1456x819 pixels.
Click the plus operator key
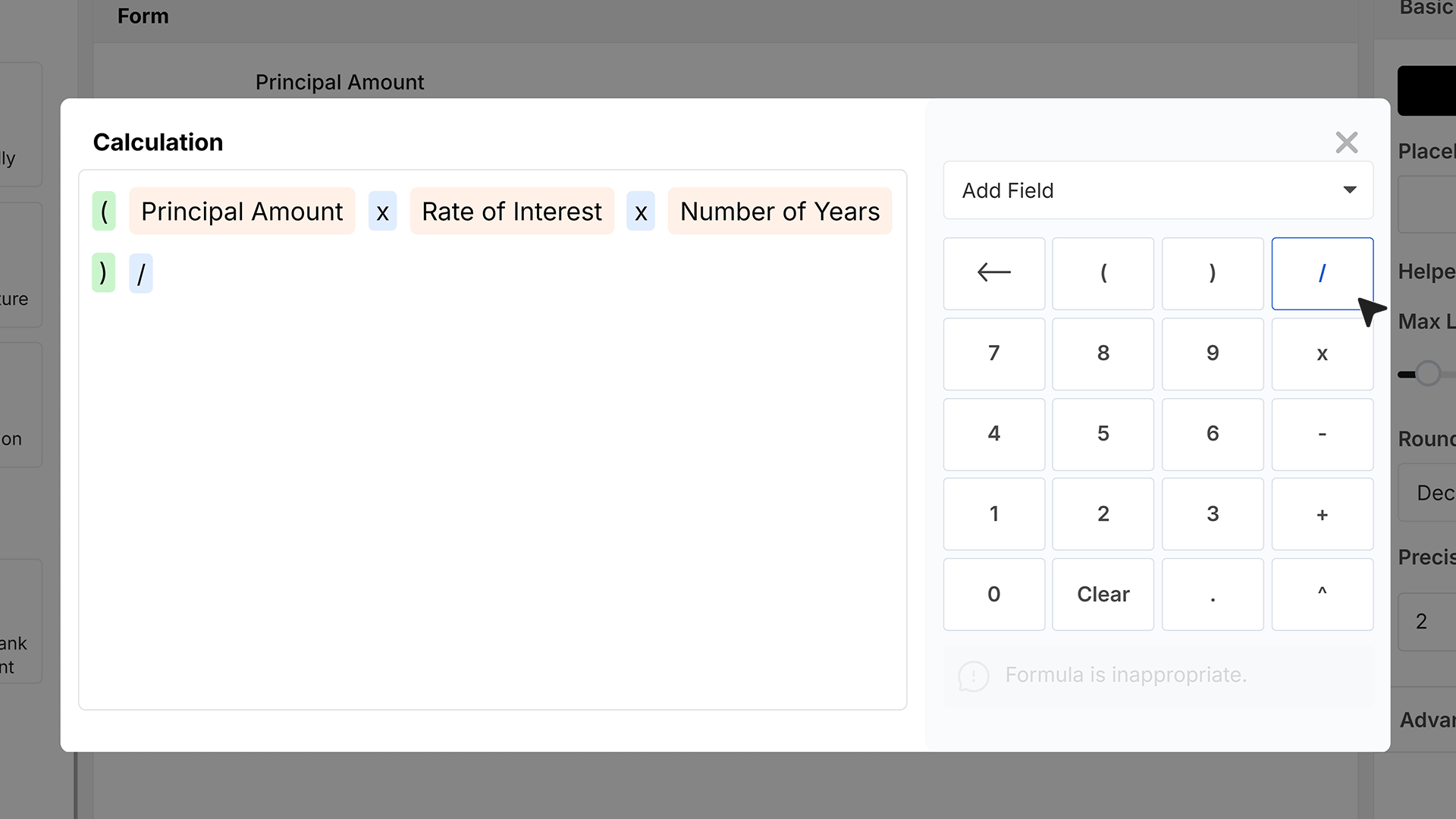pos(1322,514)
